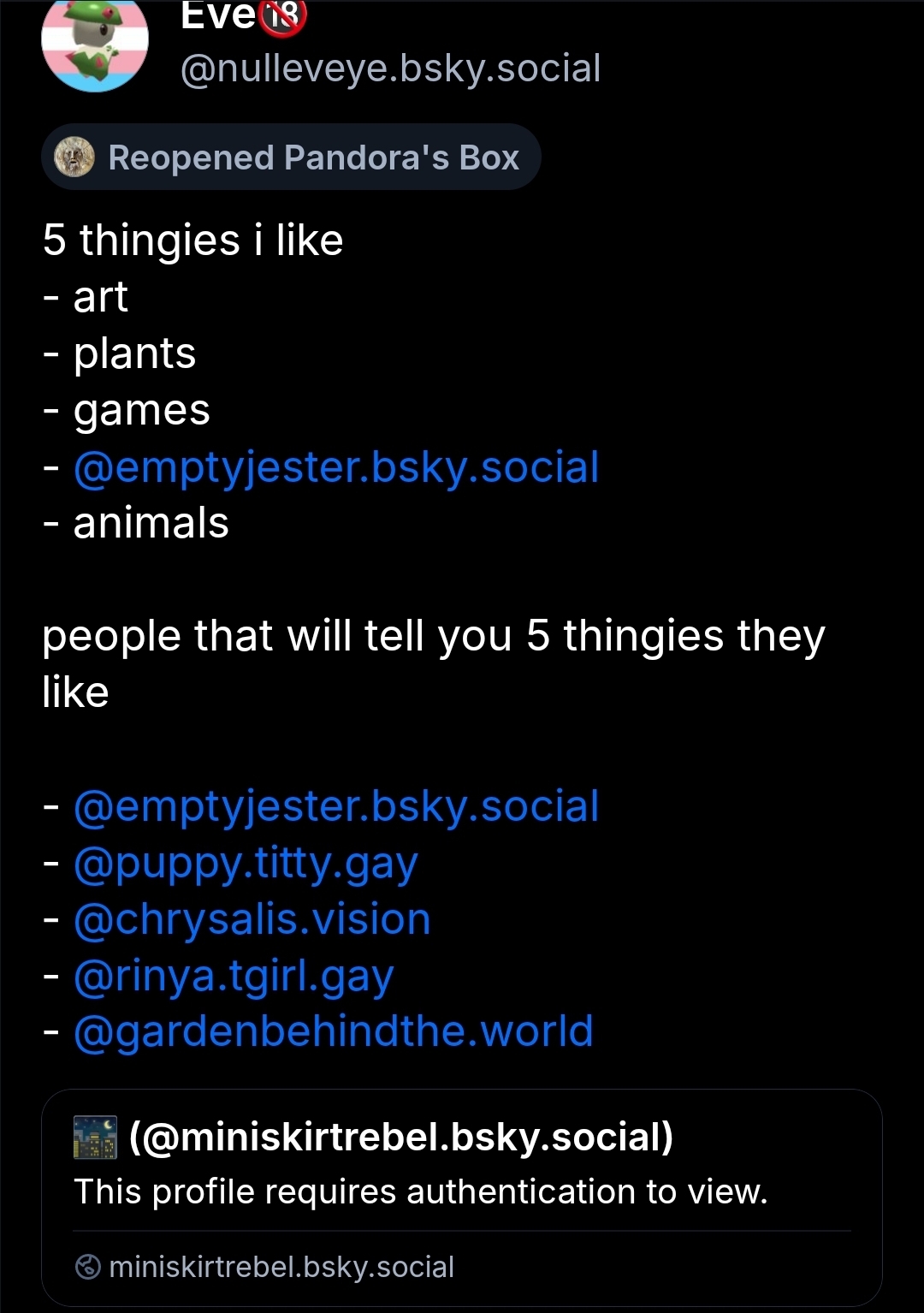The width and height of the screenshot is (924, 1313).
Task: Click the Reopened Pandora's Box label text
Action: (x=313, y=157)
